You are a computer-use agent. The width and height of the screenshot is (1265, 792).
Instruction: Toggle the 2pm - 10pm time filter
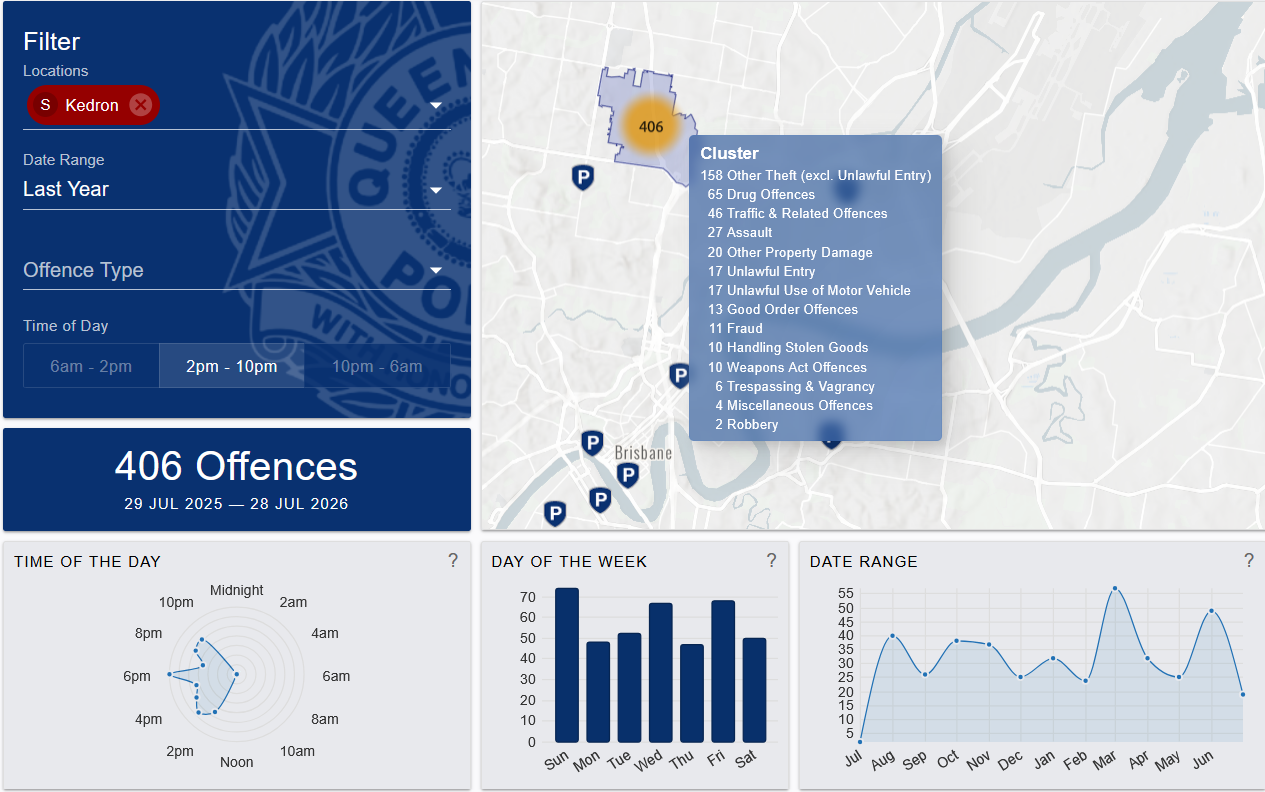[232, 366]
